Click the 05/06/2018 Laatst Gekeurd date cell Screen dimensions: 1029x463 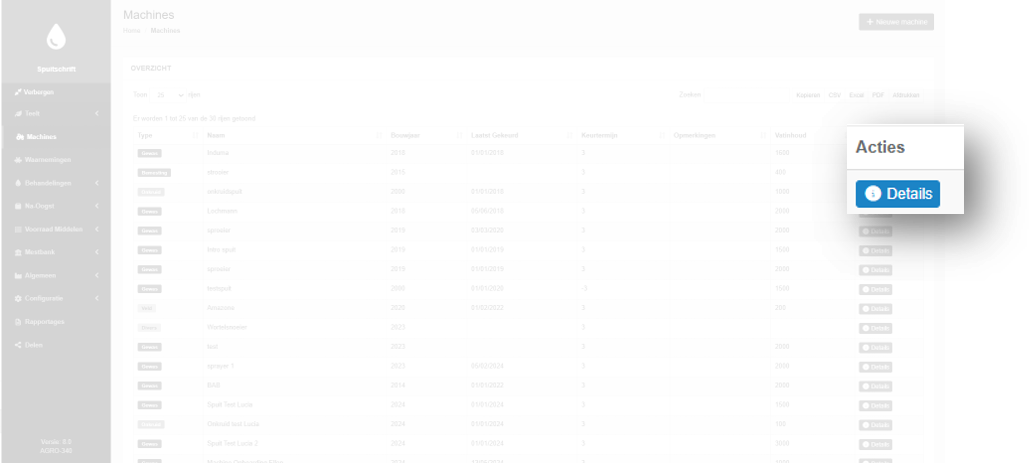coord(486,211)
